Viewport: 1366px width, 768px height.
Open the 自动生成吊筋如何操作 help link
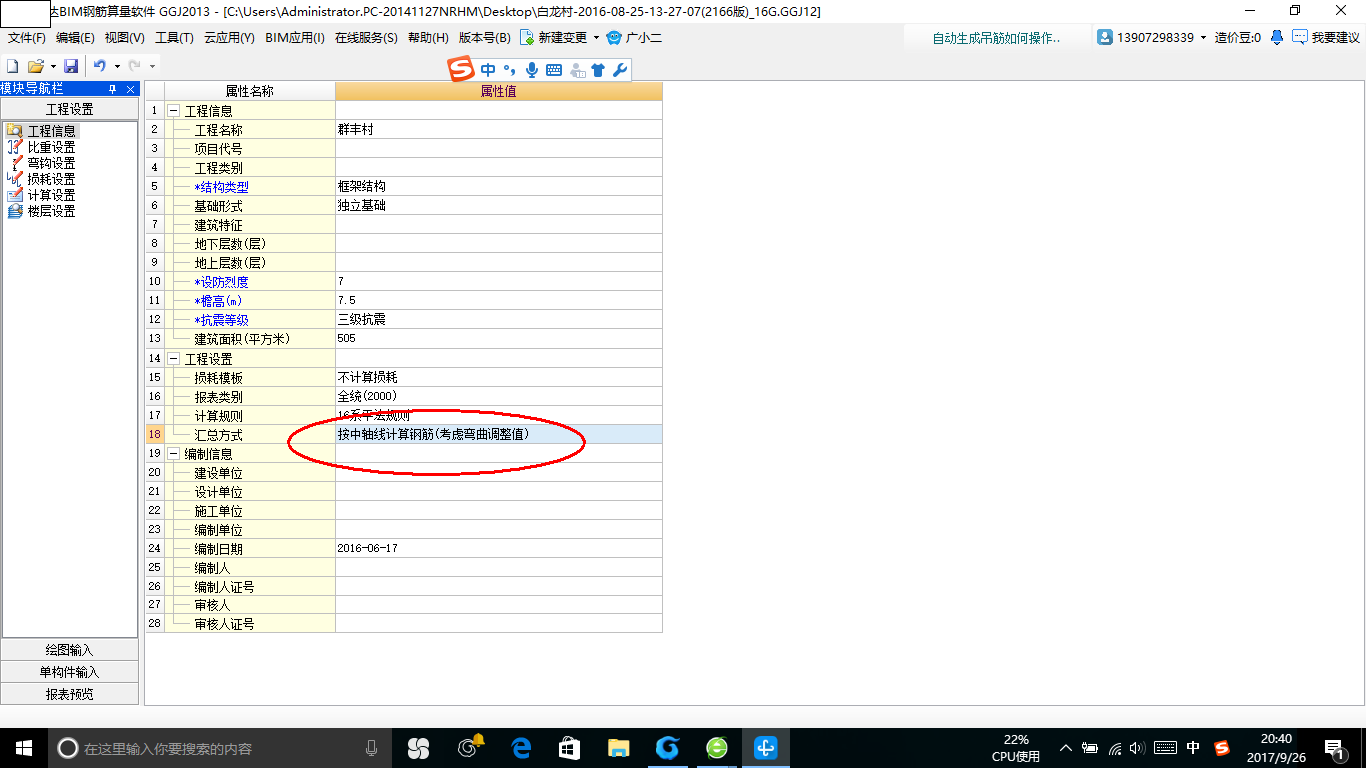[x=996, y=38]
